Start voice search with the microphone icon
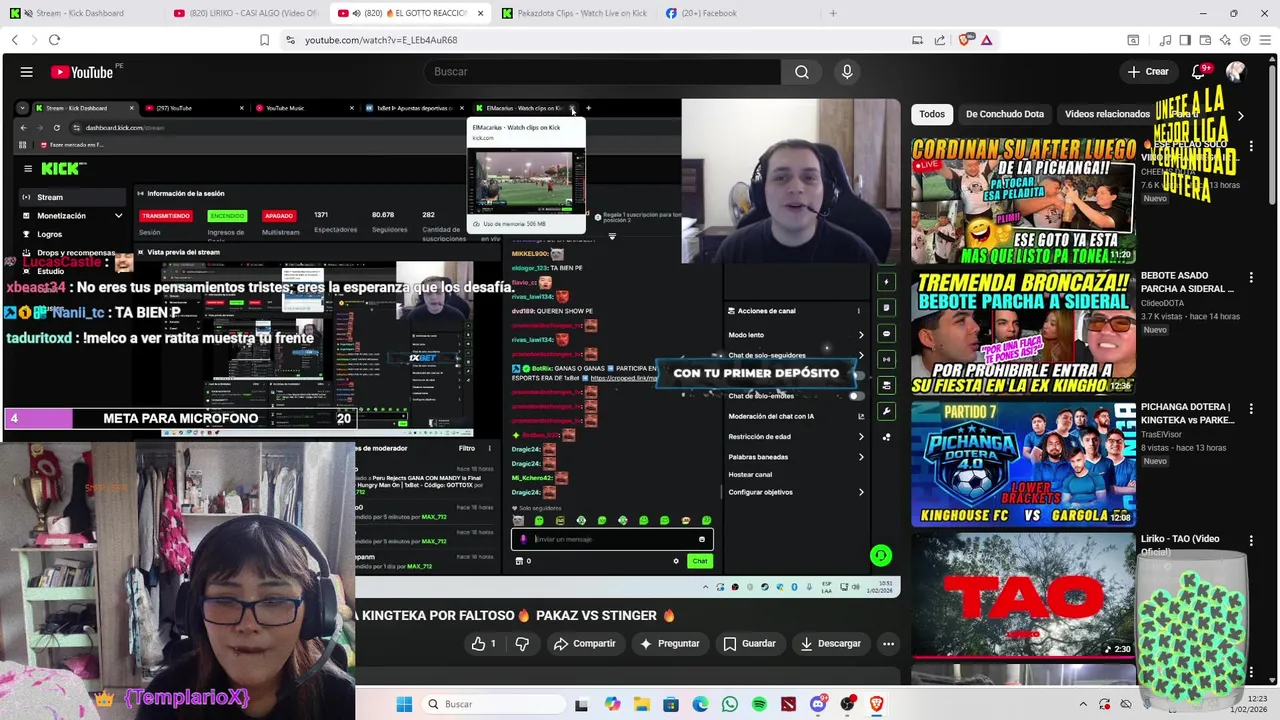 pyautogui.click(x=847, y=72)
